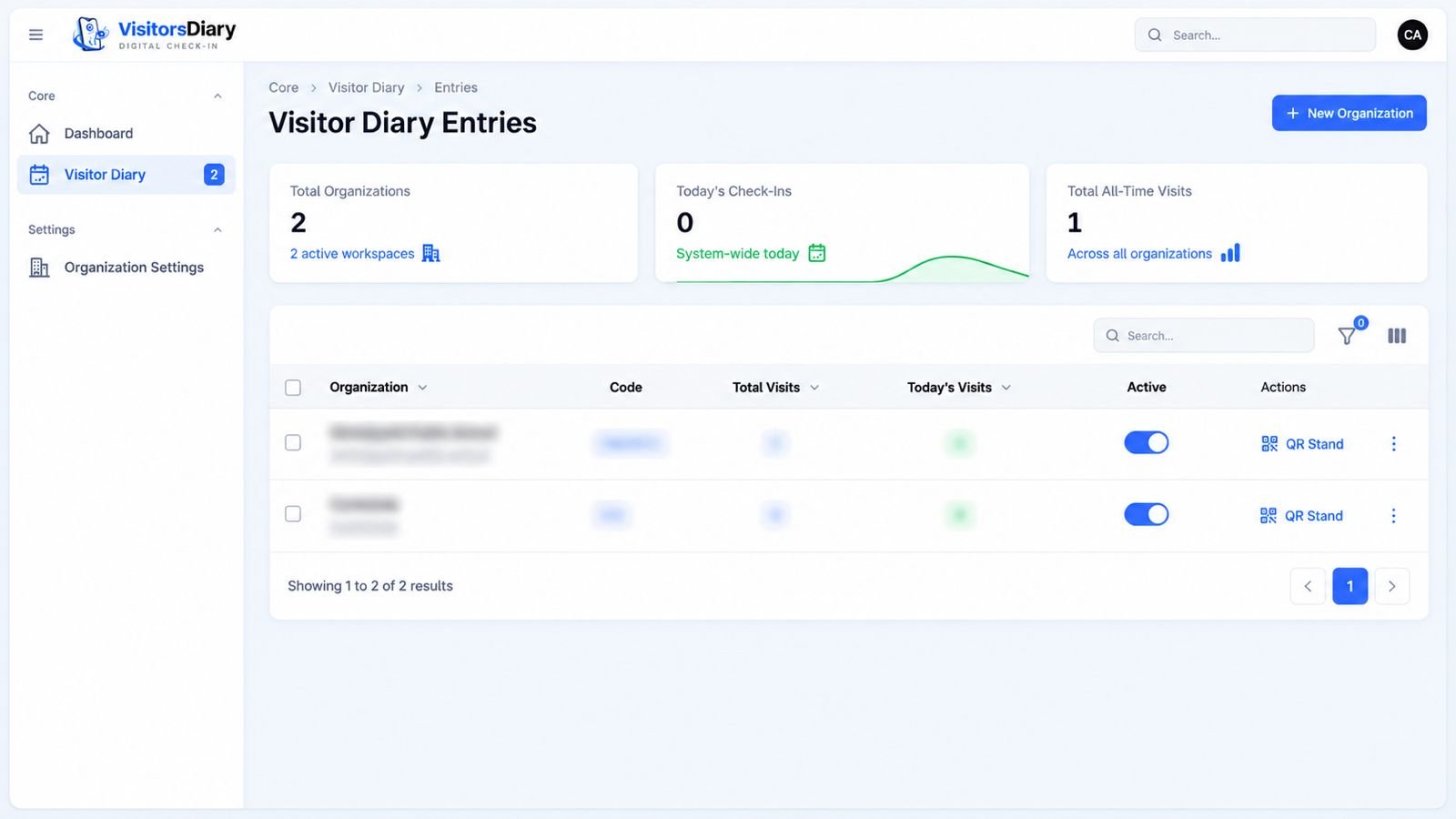
Task: Open the CA user avatar menu
Action: 1412,35
